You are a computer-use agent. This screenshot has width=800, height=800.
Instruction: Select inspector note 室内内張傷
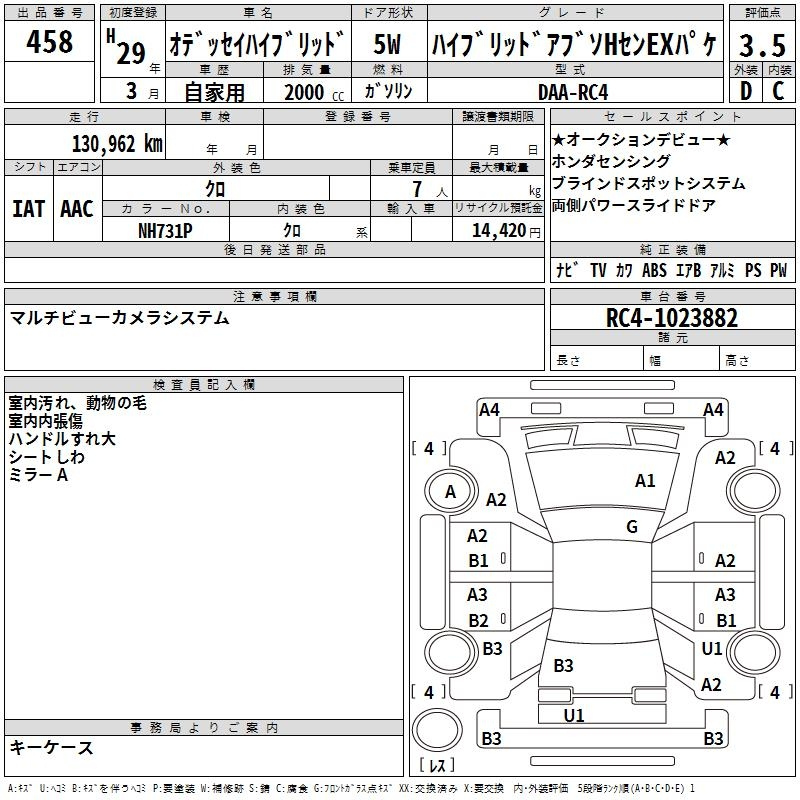click(45, 421)
